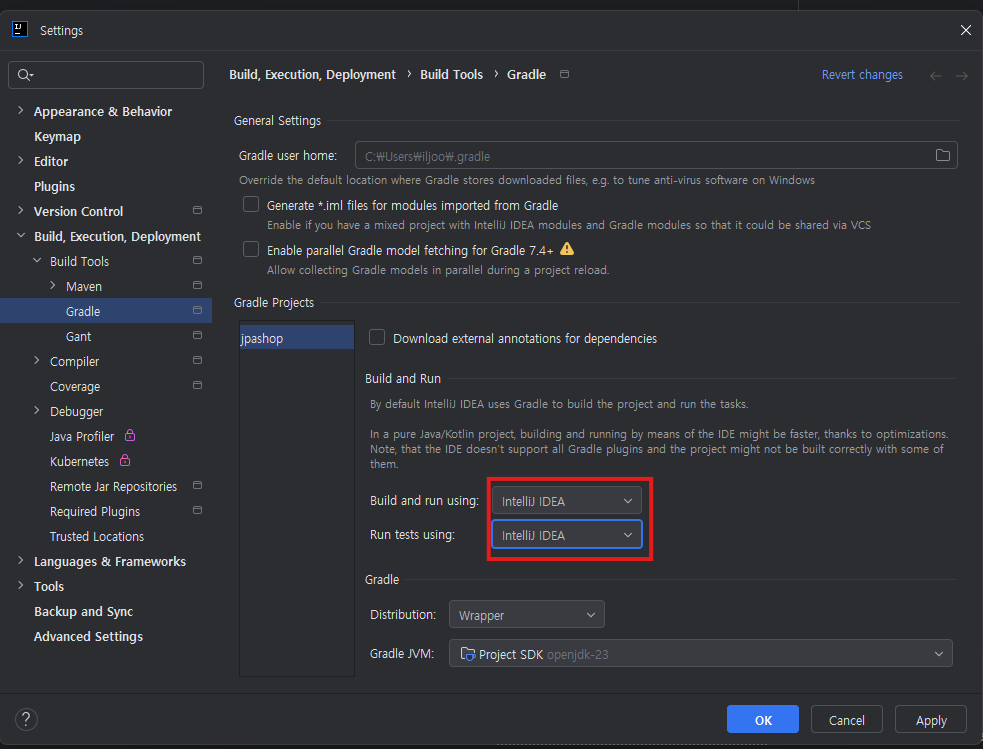The image size is (983, 749).
Task: Toggle Enable parallel Gradle model fetching checkbox
Action: (251, 249)
